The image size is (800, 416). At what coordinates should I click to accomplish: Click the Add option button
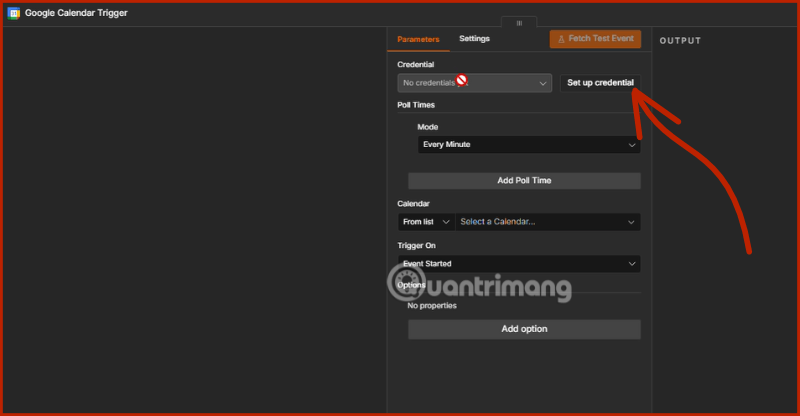pos(524,329)
